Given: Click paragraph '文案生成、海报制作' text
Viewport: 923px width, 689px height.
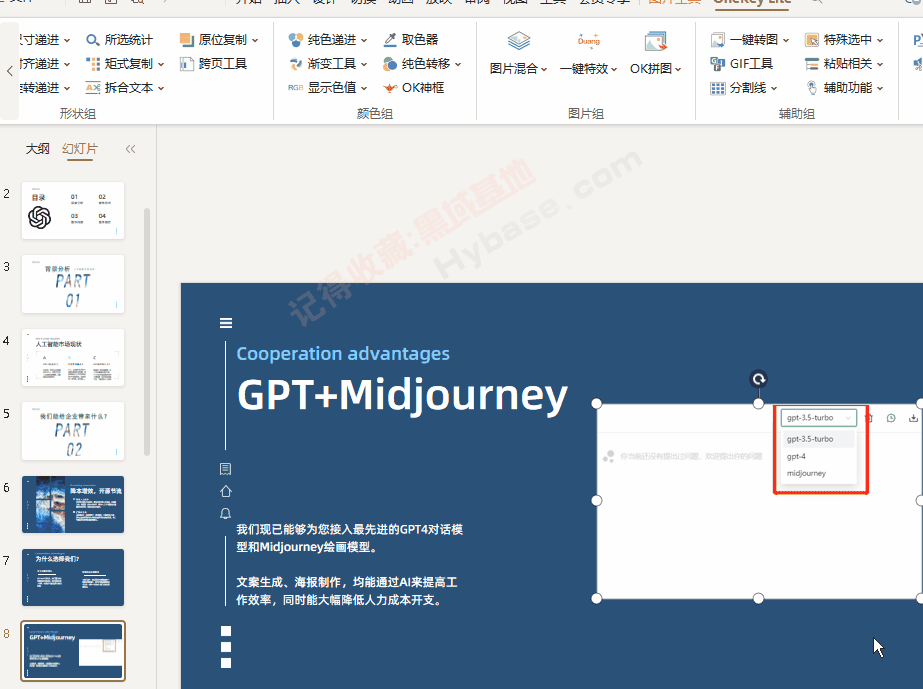Looking at the screenshot, I should 347,591.
